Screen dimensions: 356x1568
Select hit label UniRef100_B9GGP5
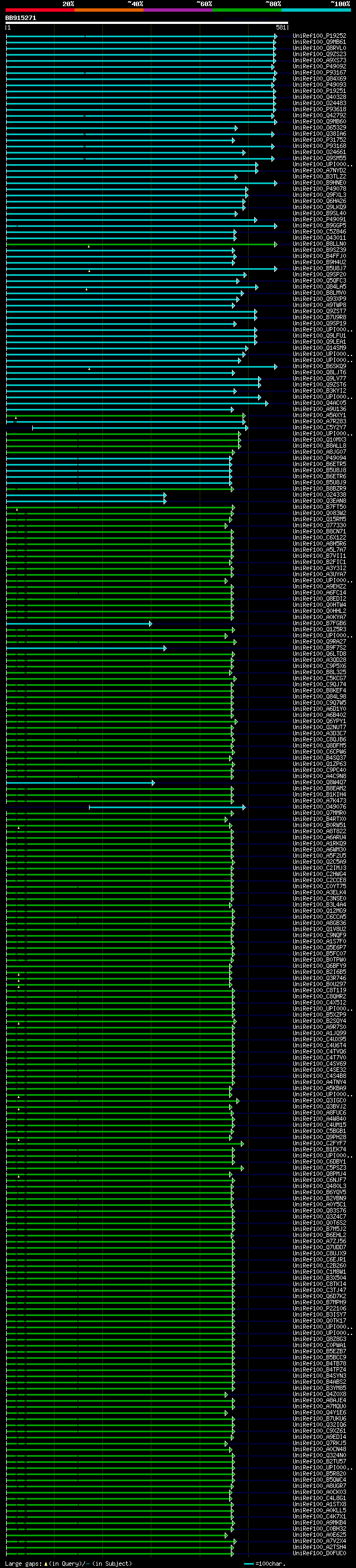pos(319,225)
